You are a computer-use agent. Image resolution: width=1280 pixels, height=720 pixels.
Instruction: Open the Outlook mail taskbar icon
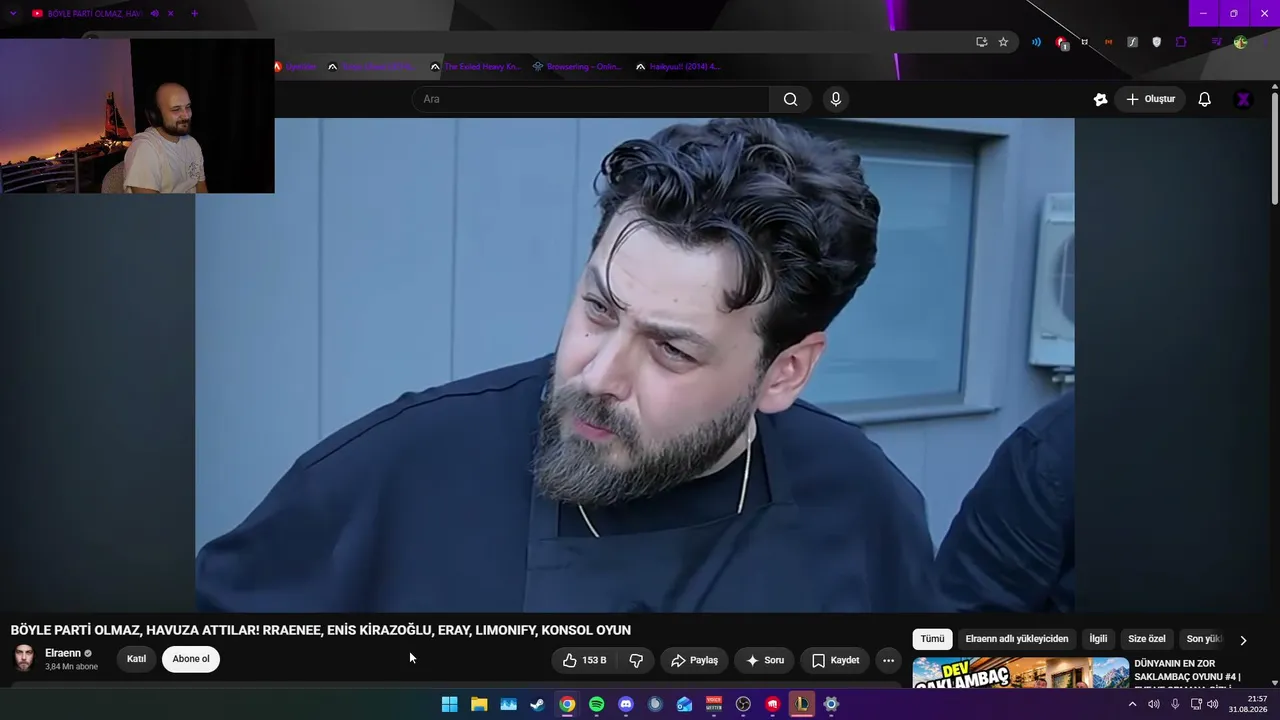coord(684,704)
